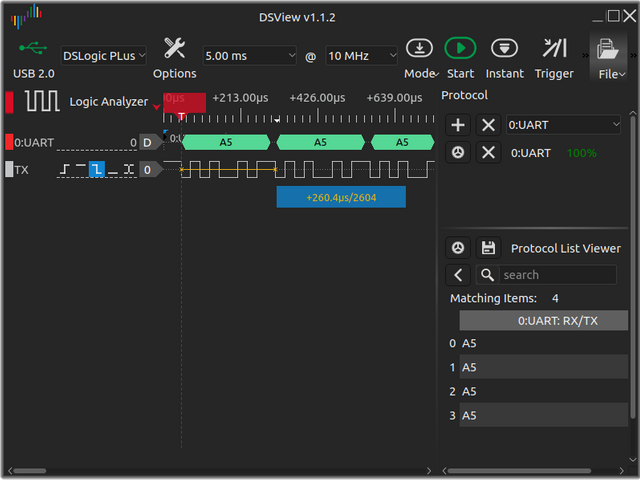
Task: Open Protocol List Viewer settings icon
Action: click(x=458, y=248)
